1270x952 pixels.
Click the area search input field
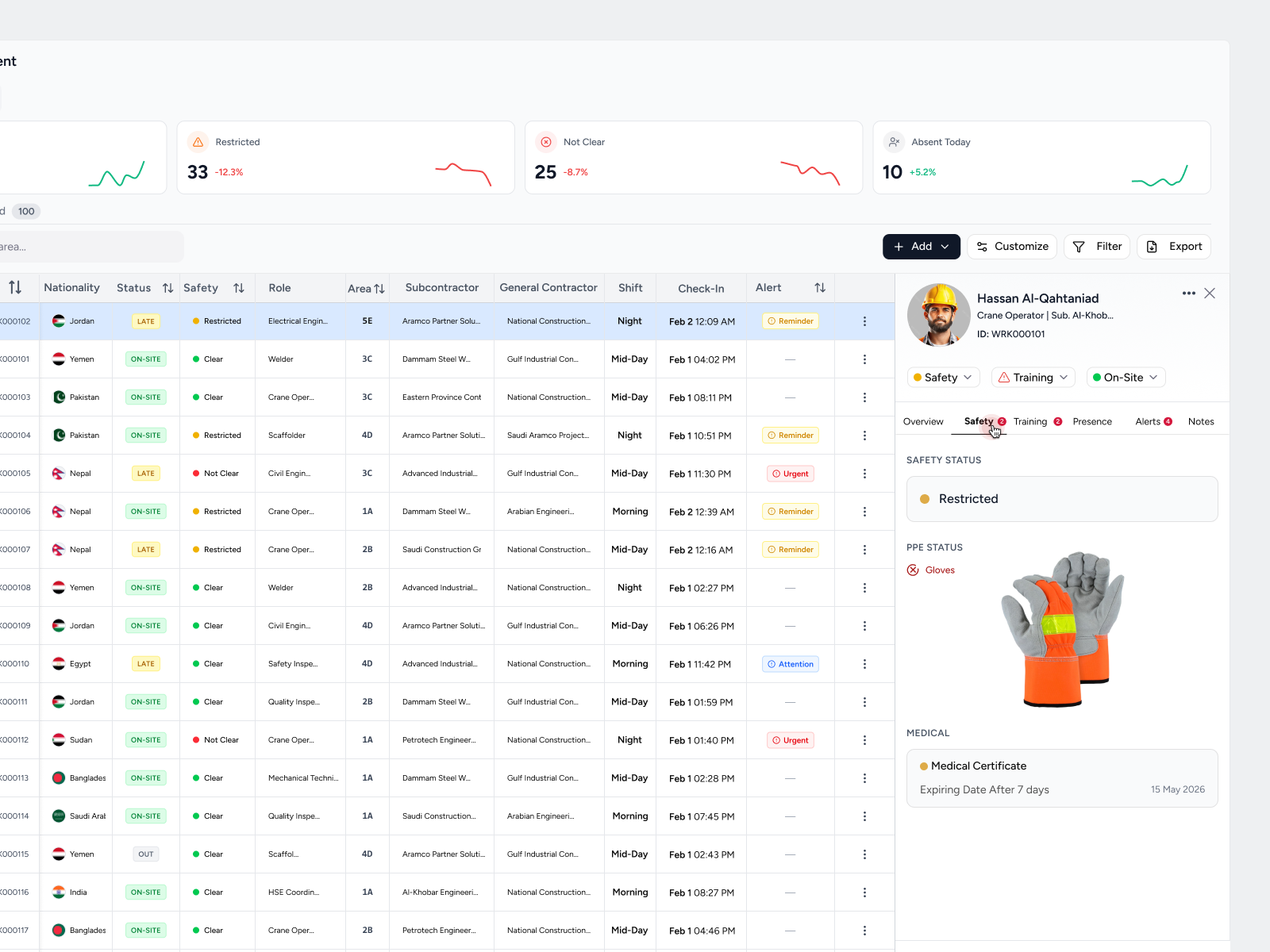[87, 247]
